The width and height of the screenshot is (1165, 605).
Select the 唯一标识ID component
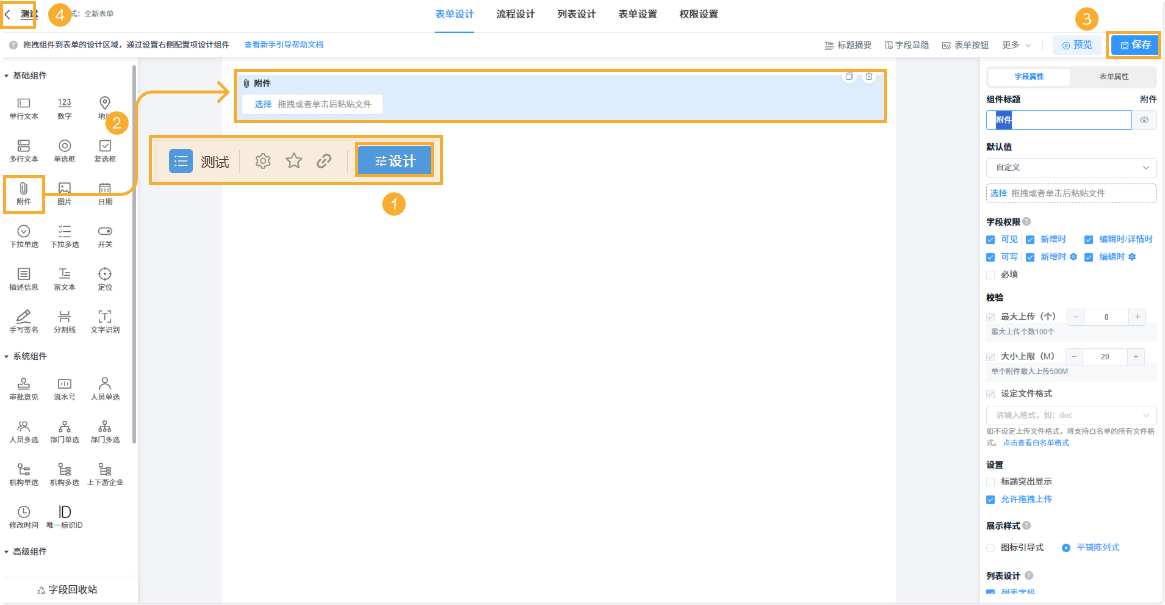65,512
